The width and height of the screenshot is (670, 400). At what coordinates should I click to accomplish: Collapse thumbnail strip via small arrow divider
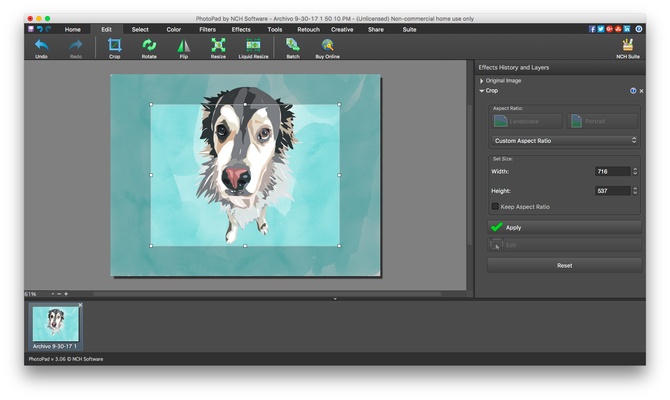tap(335, 299)
